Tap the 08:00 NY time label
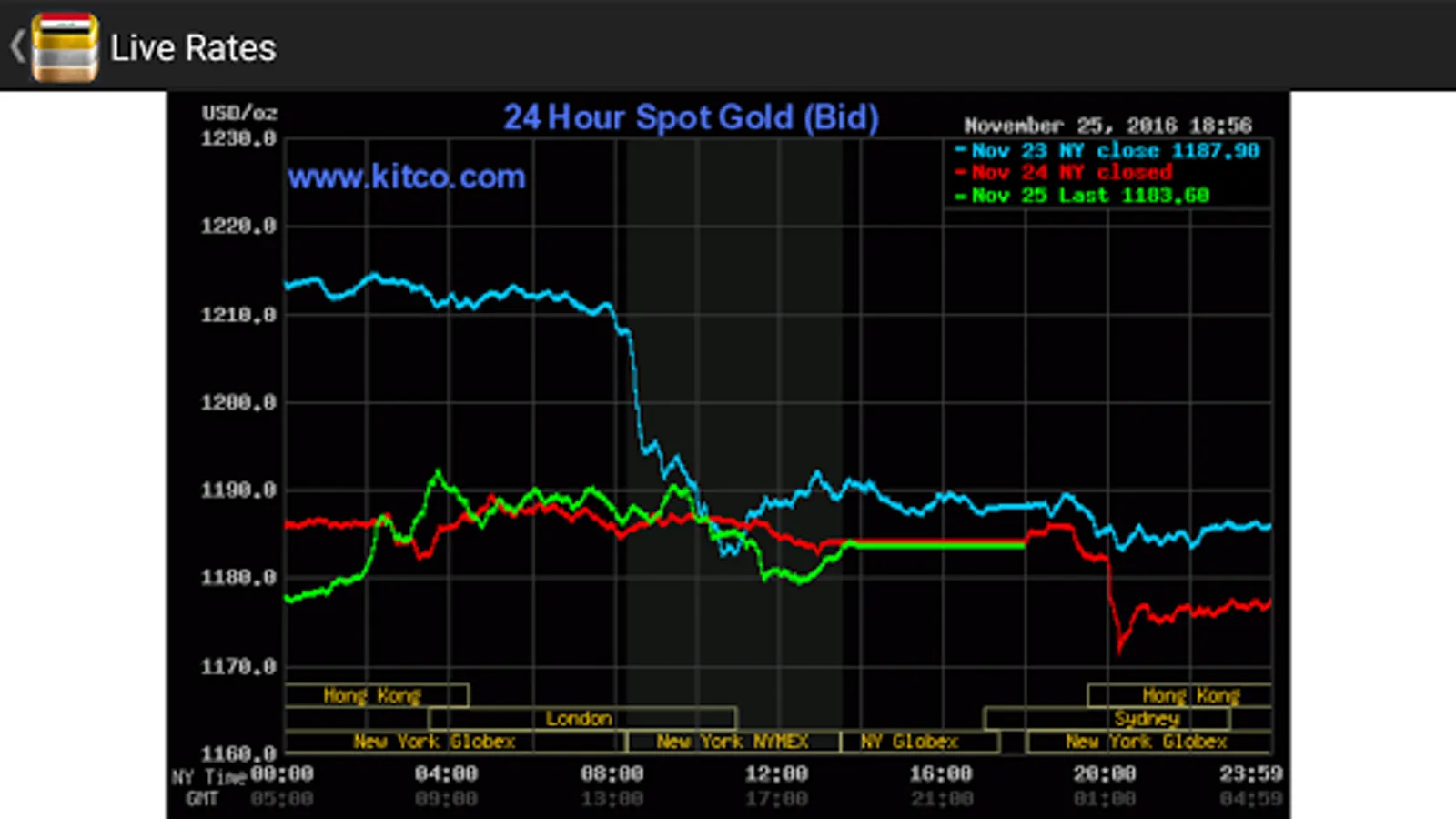The width and height of the screenshot is (1456, 819). pyautogui.click(x=612, y=774)
